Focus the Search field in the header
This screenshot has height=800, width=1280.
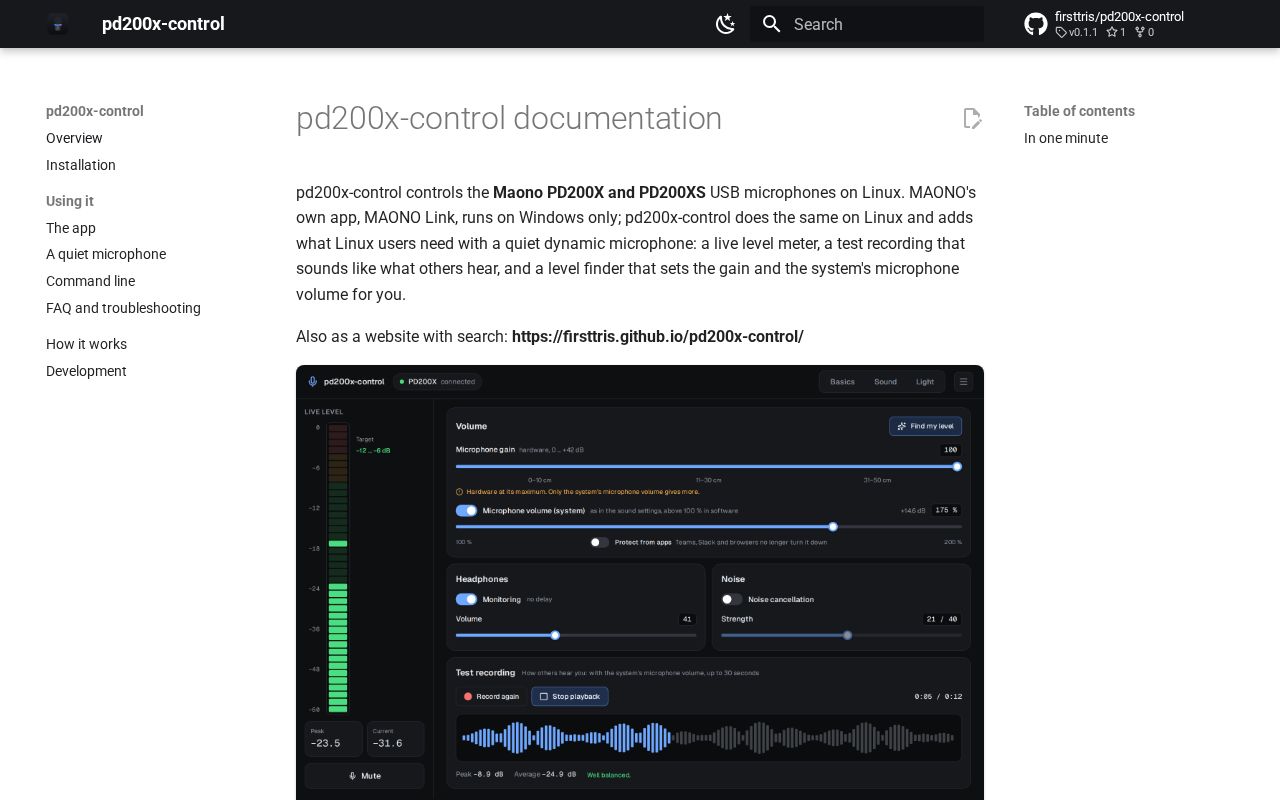click(x=867, y=24)
